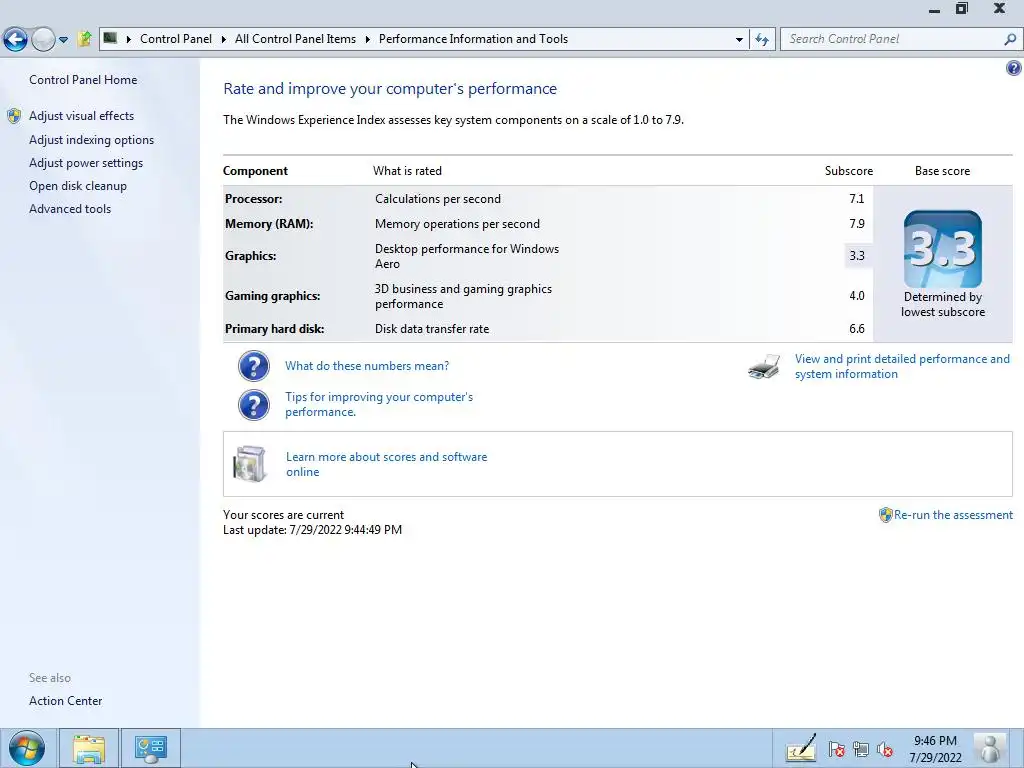
Task: Open Help with the blue question icon
Action: 1014,68
